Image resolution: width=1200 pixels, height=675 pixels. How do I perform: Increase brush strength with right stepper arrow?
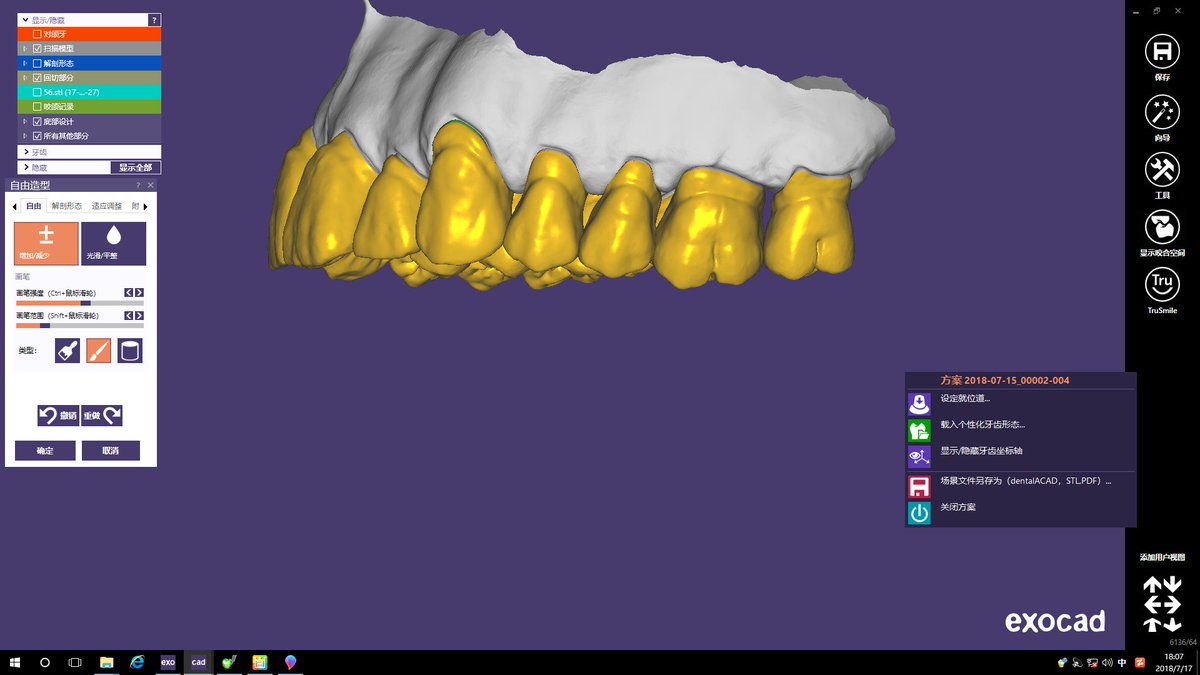139,292
